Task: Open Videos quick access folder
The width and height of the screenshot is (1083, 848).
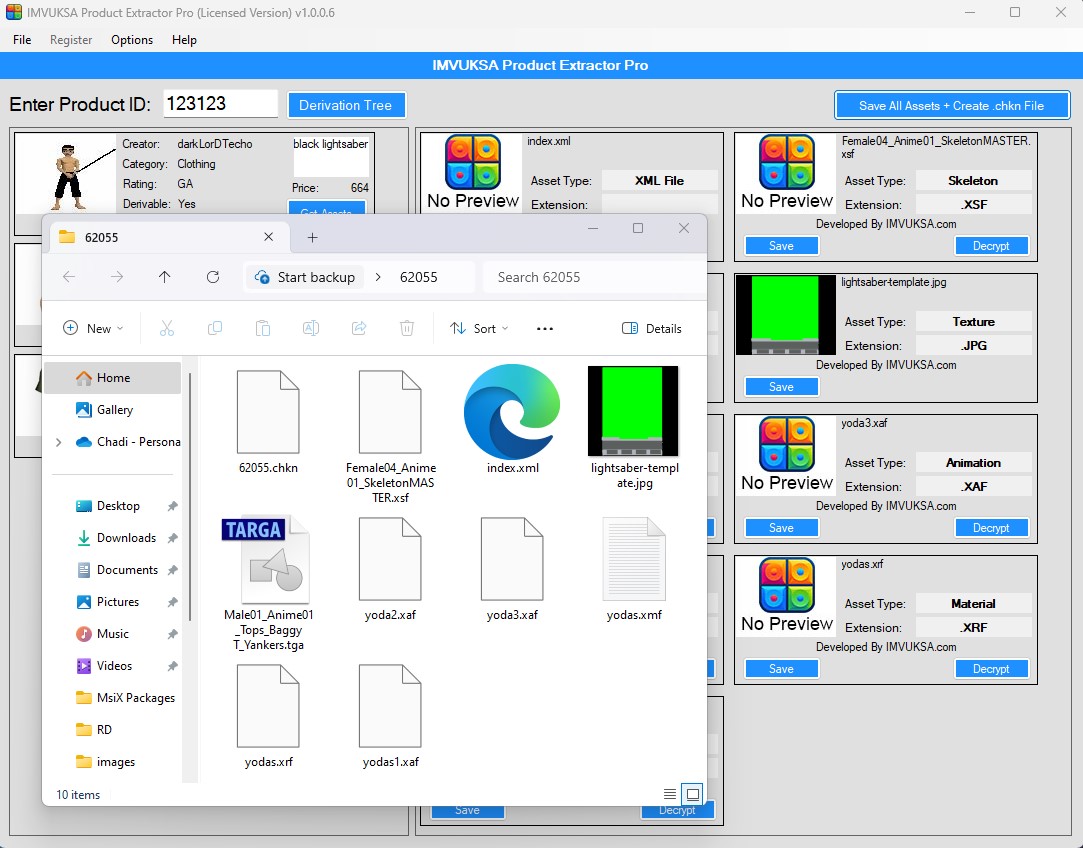Action: coord(113,666)
